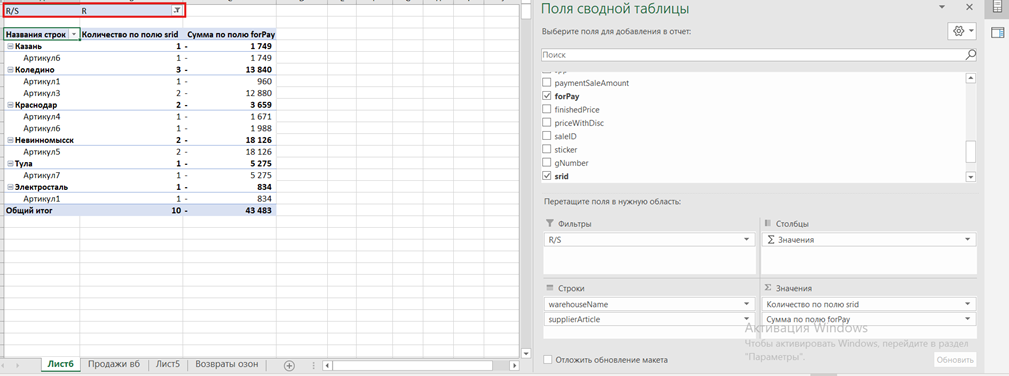Select the Артикул4 row under Краснодар
The width and height of the screenshot is (1009, 376).
click(41, 117)
